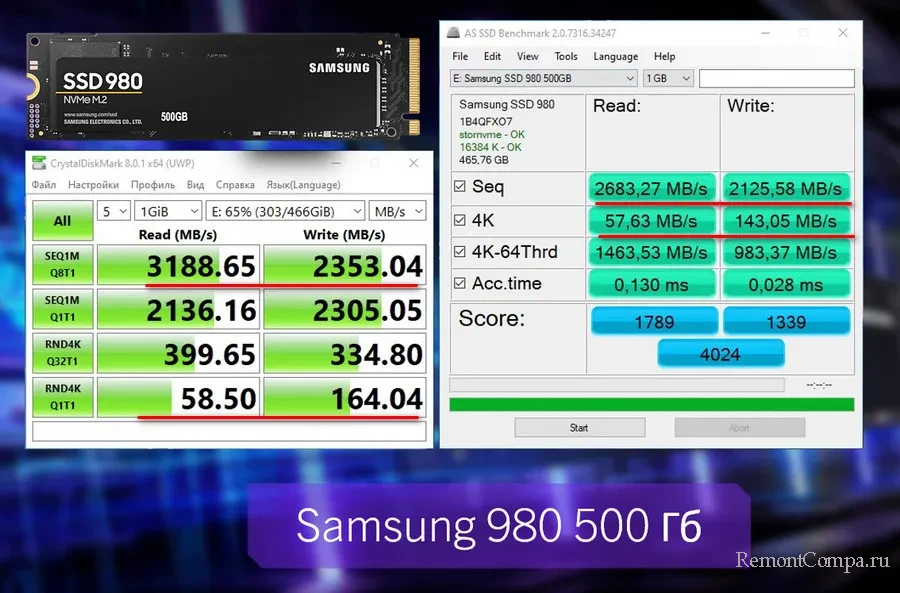Screen dimensions: 900x593
Task: Close the AS SSD Benchmark window
Action: tap(843, 33)
